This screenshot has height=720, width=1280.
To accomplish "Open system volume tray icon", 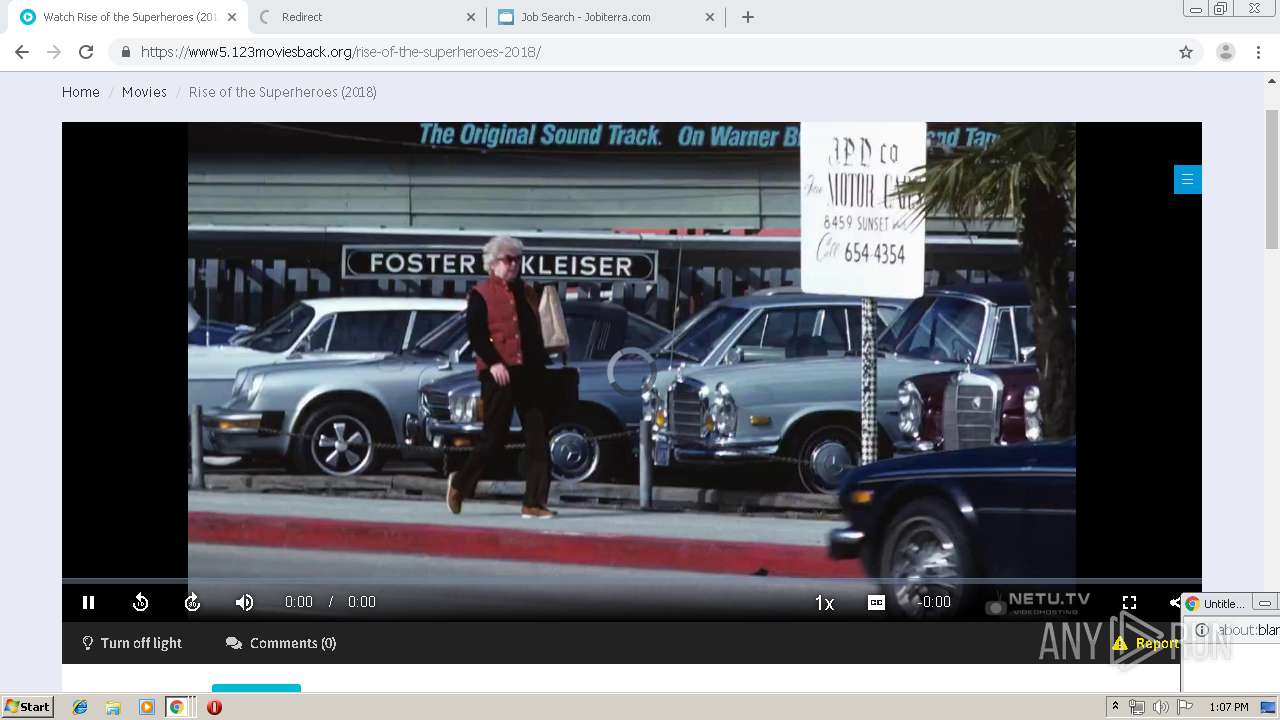I will [x=1161, y=707].
